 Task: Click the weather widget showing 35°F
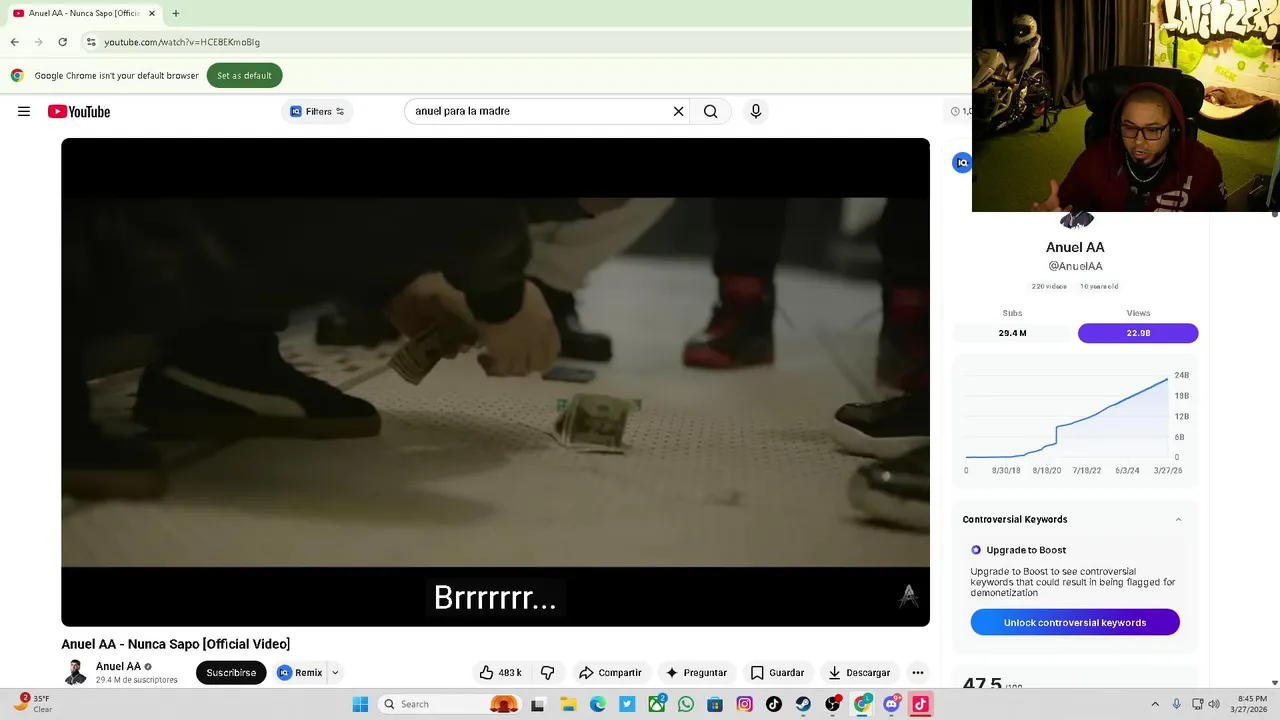pos(34,704)
